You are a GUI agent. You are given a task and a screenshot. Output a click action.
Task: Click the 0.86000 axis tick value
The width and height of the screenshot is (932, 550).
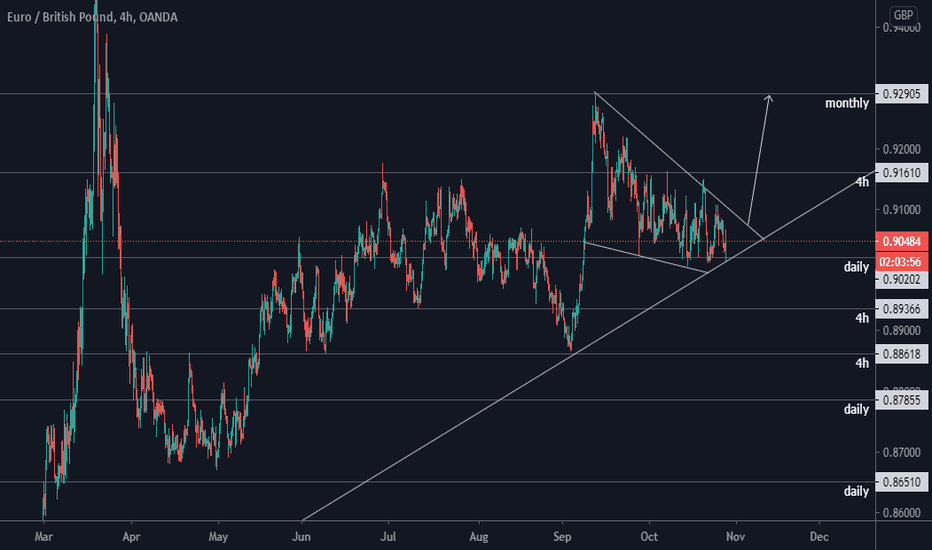point(902,513)
